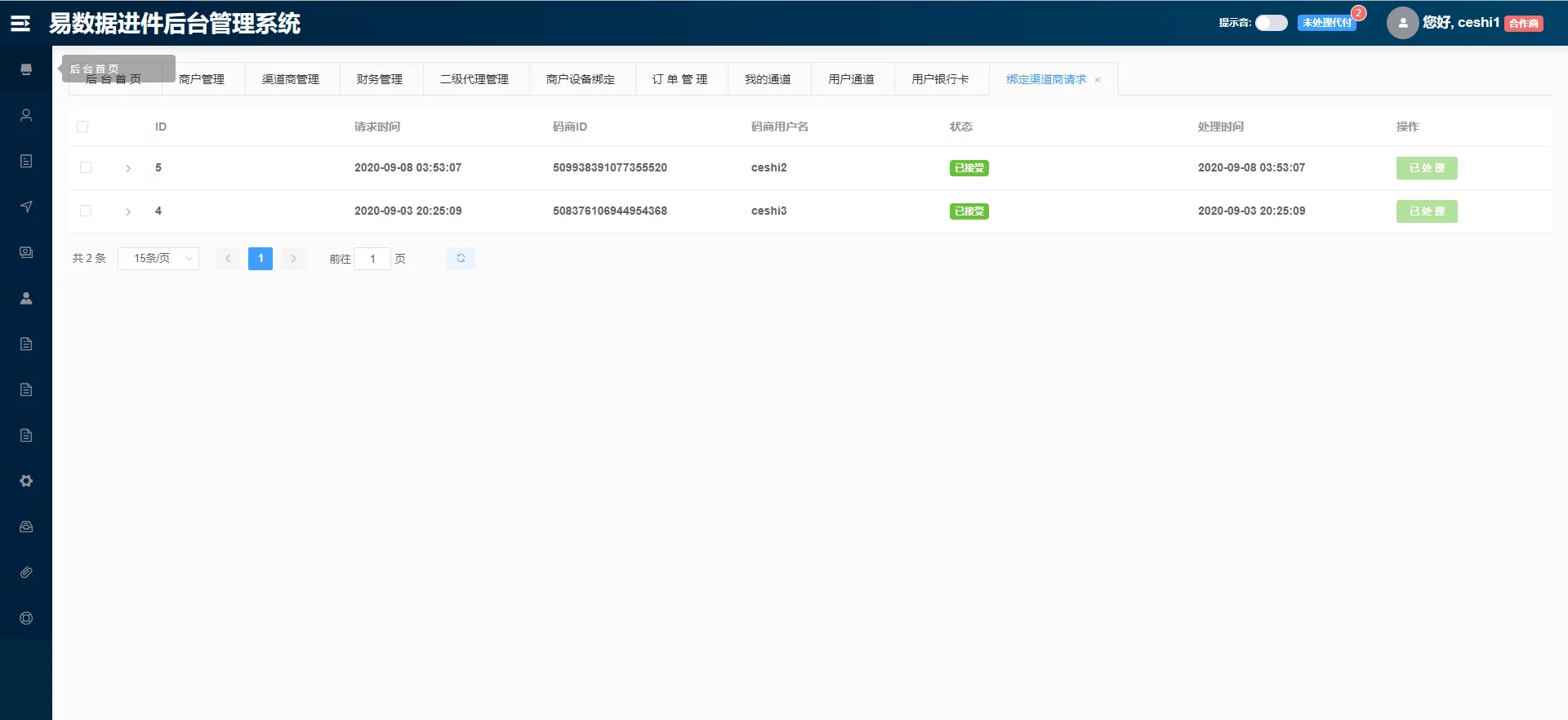Collapse the sidebar with the hamburger icon

[20, 24]
